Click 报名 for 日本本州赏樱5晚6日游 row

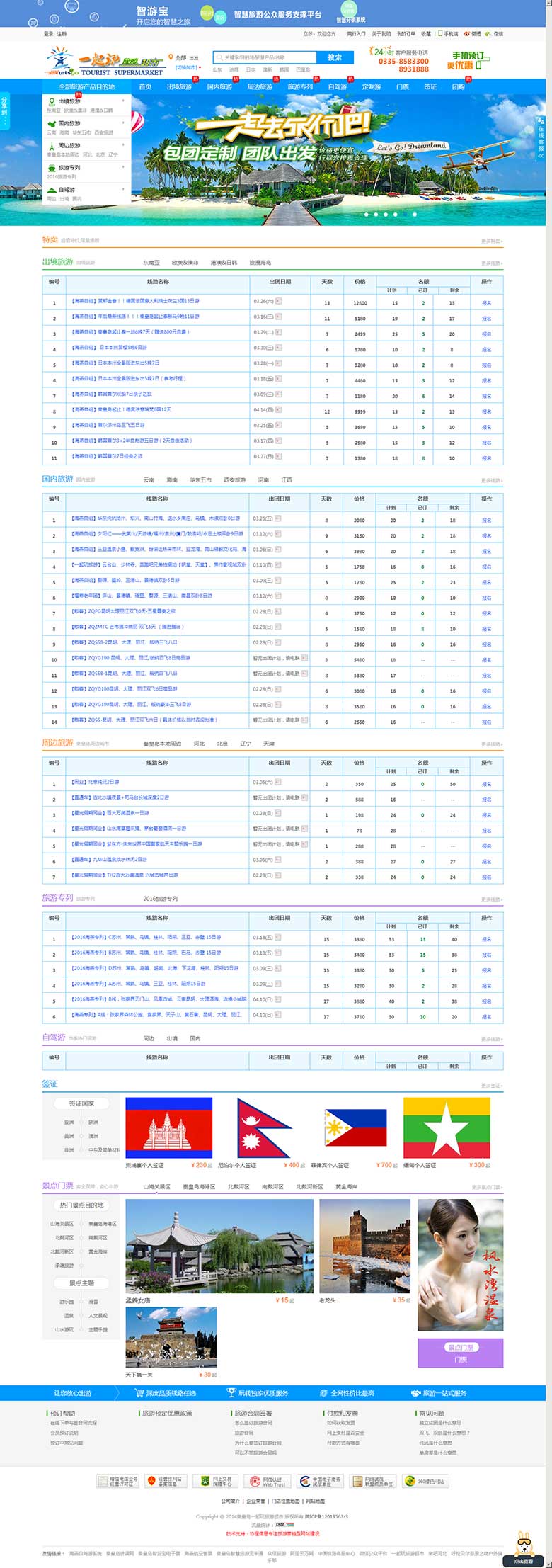click(487, 349)
